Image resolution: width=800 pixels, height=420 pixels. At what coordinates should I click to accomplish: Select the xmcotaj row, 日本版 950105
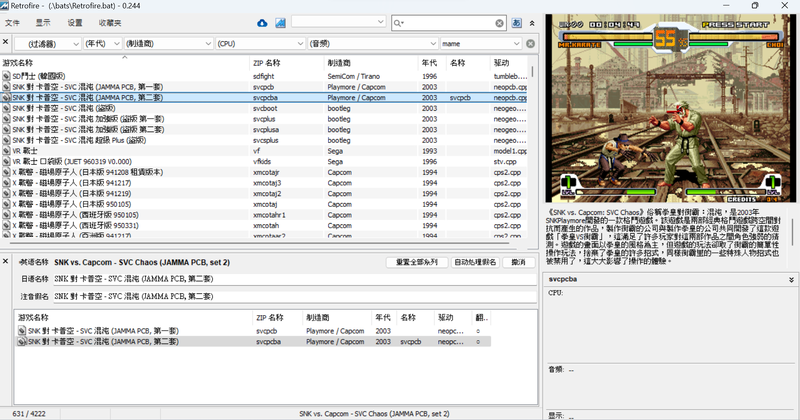(x=265, y=205)
